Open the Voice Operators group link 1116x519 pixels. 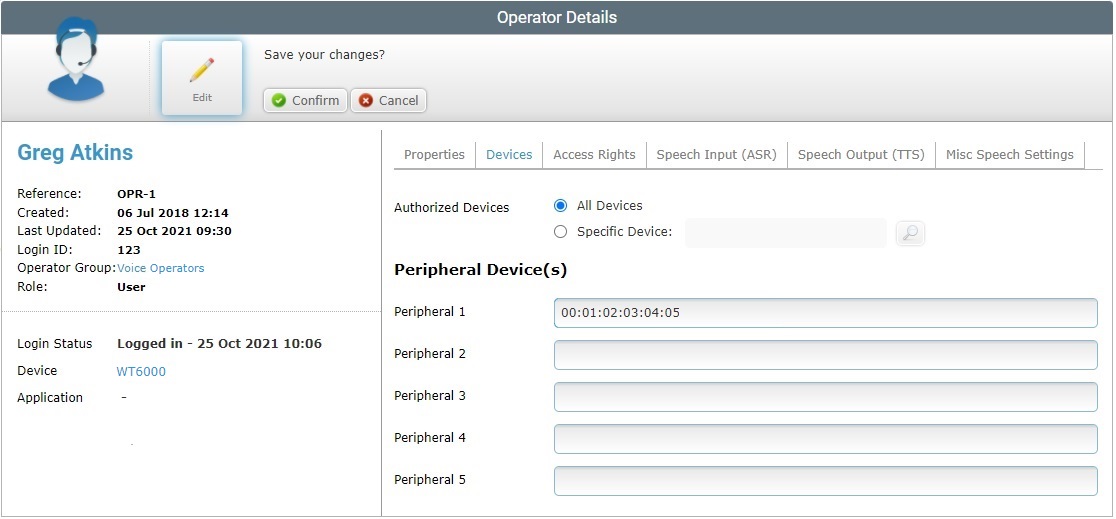pyautogui.click(x=161, y=268)
